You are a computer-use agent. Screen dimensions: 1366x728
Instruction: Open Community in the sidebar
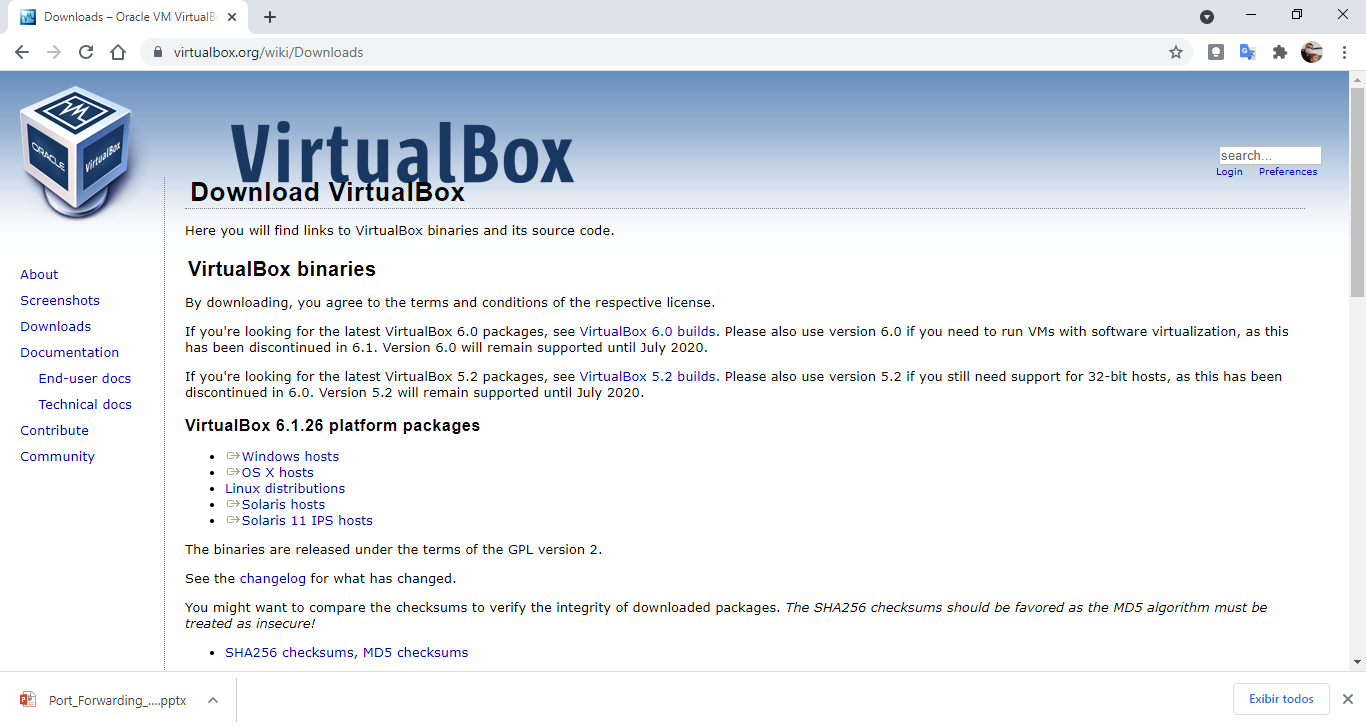(x=57, y=456)
